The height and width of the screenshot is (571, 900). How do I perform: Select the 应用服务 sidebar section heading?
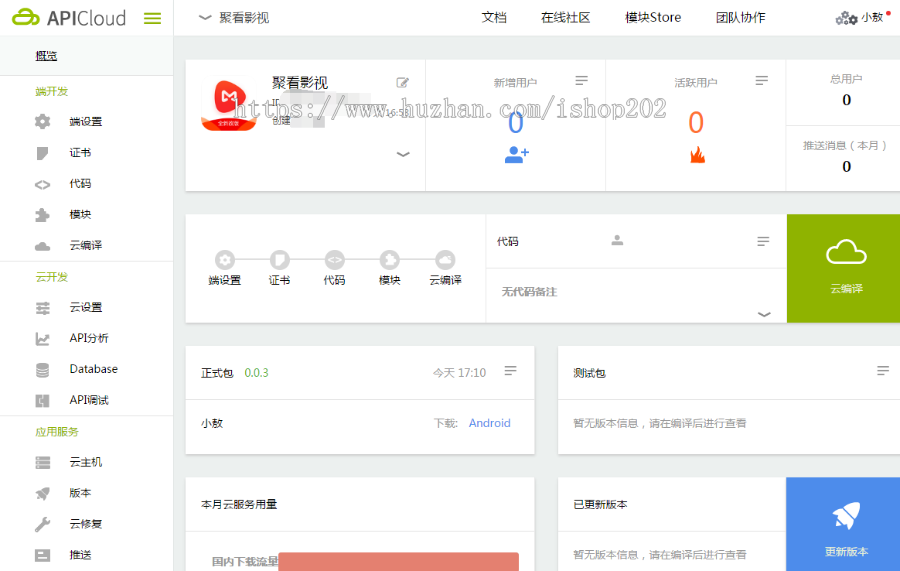click(57, 432)
